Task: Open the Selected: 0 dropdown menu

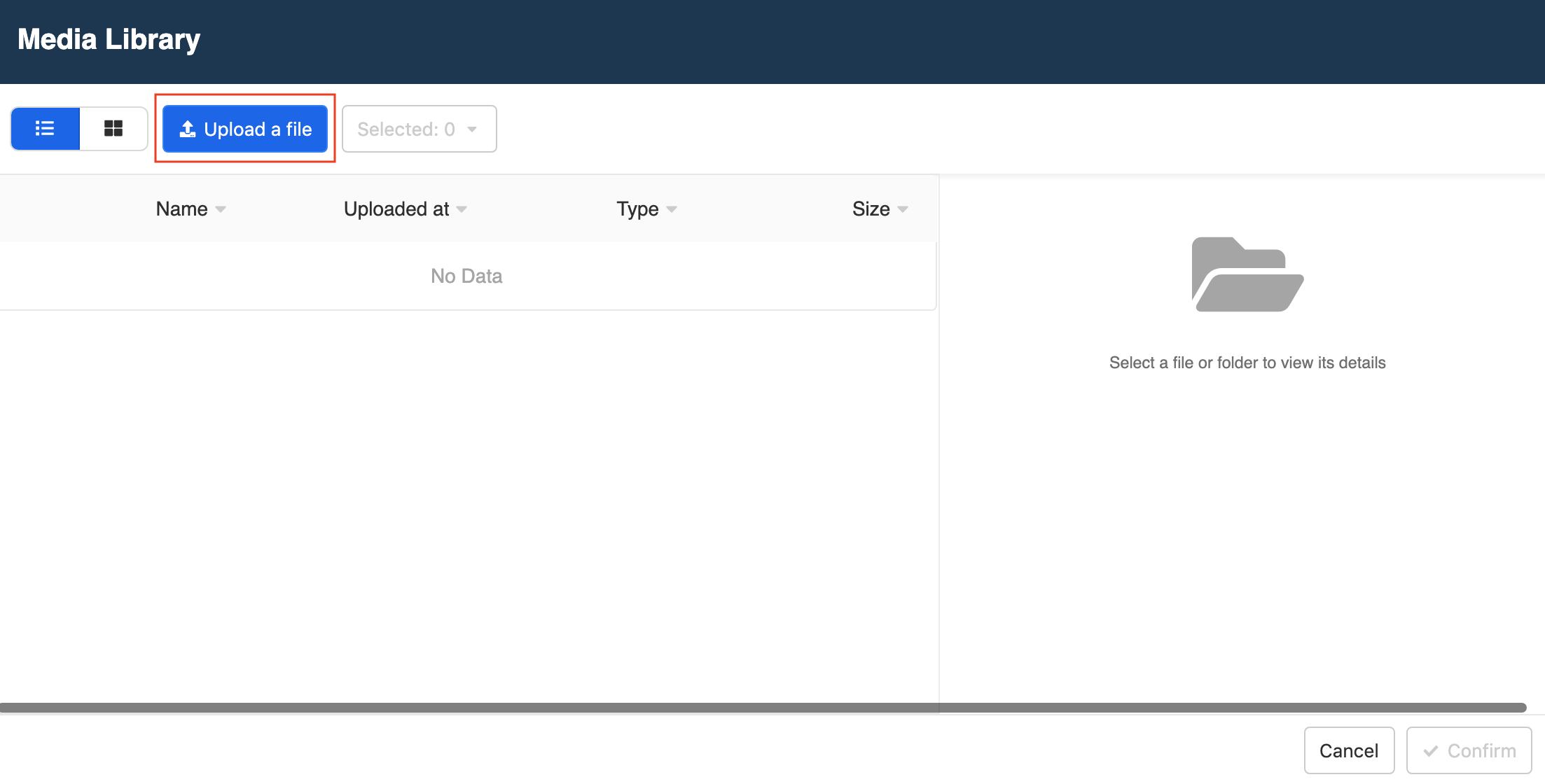Action: 419,129
